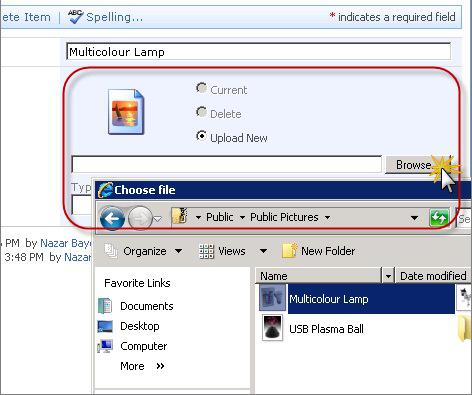The image size is (472, 395).
Task: Click the New Folder icon
Action: coord(289,250)
